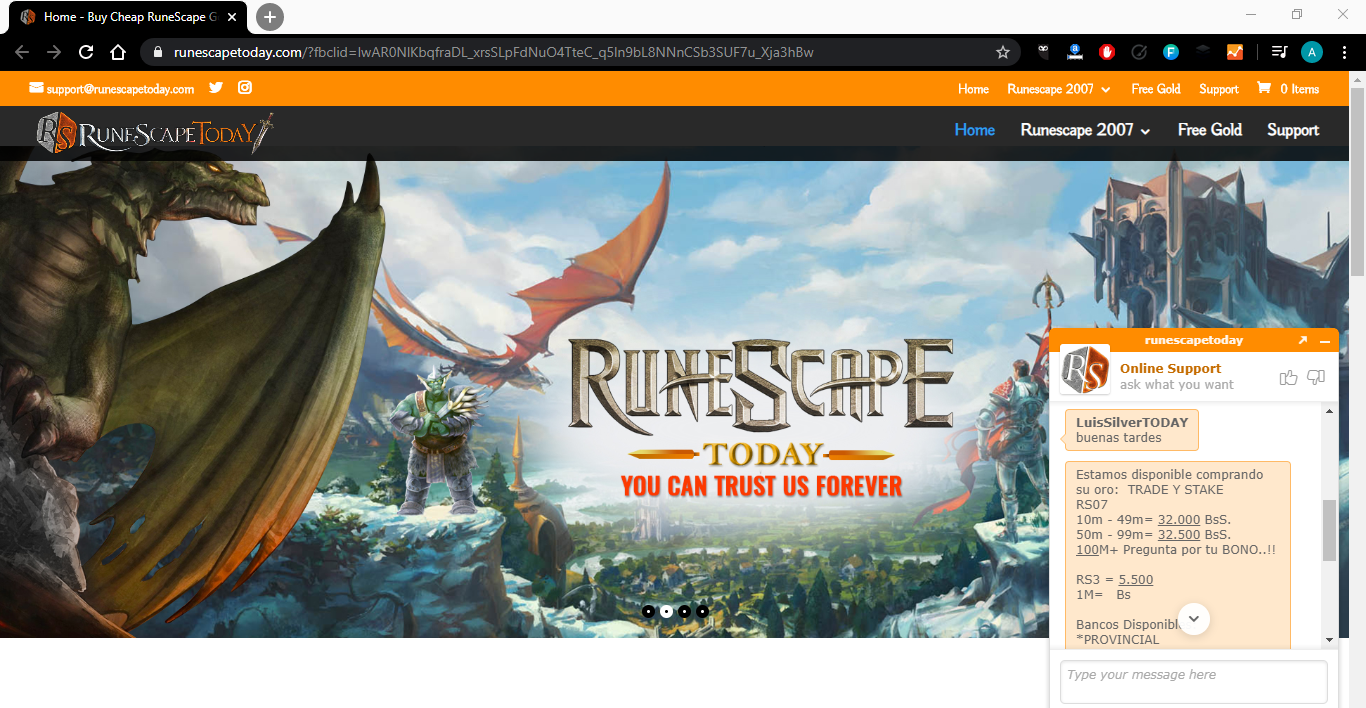
Task: View site security padlock info
Action: coord(157,52)
